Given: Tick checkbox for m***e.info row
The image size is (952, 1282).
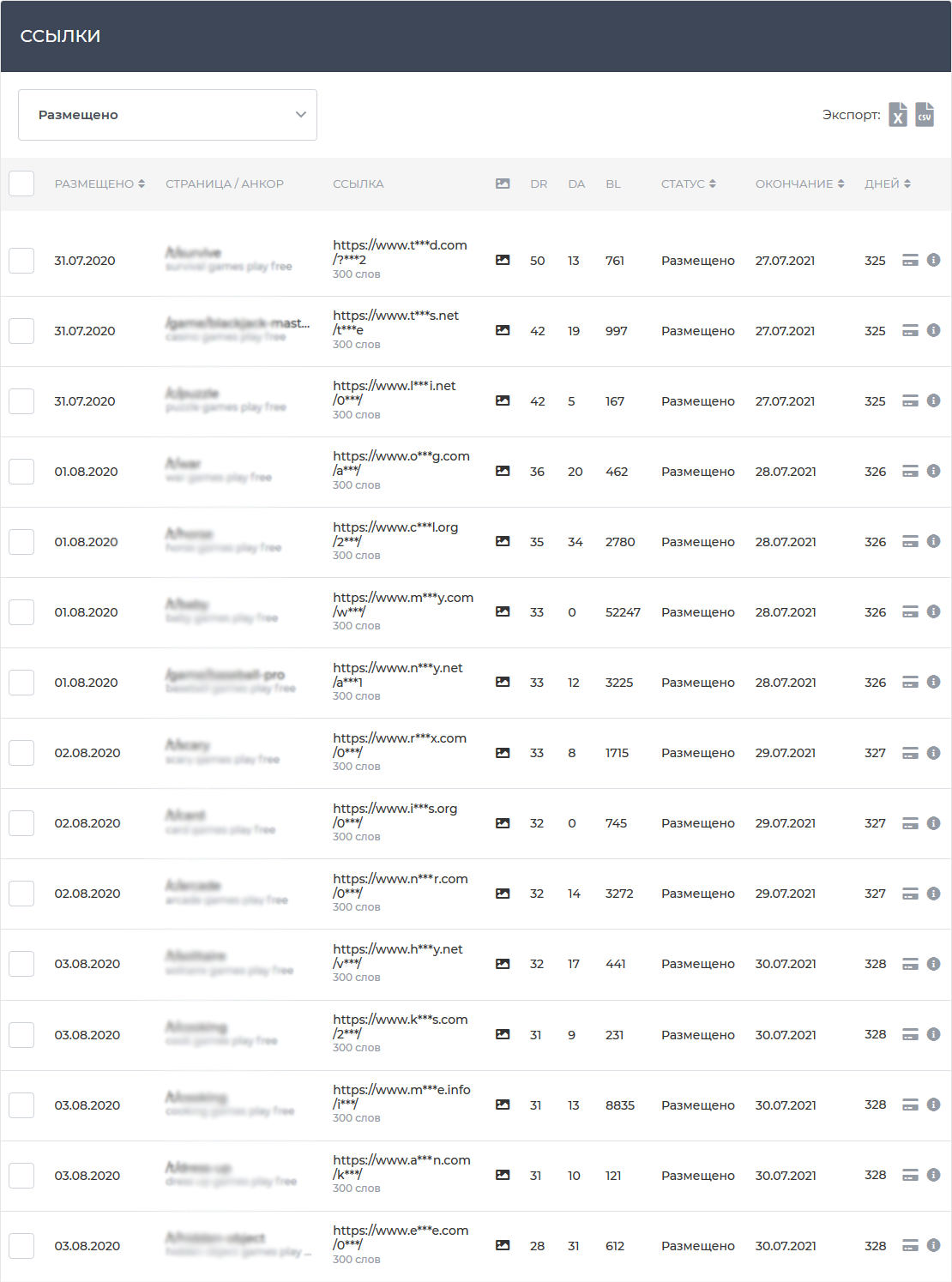Looking at the screenshot, I should tap(21, 1105).
